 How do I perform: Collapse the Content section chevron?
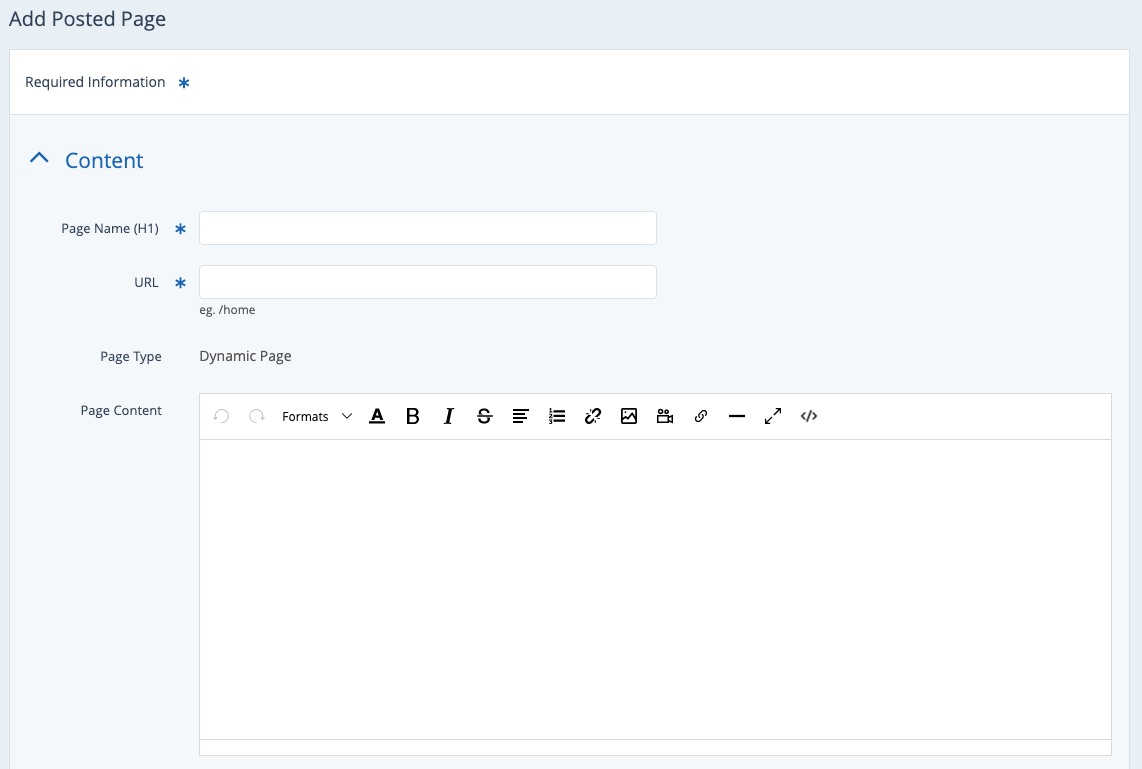click(x=40, y=160)
